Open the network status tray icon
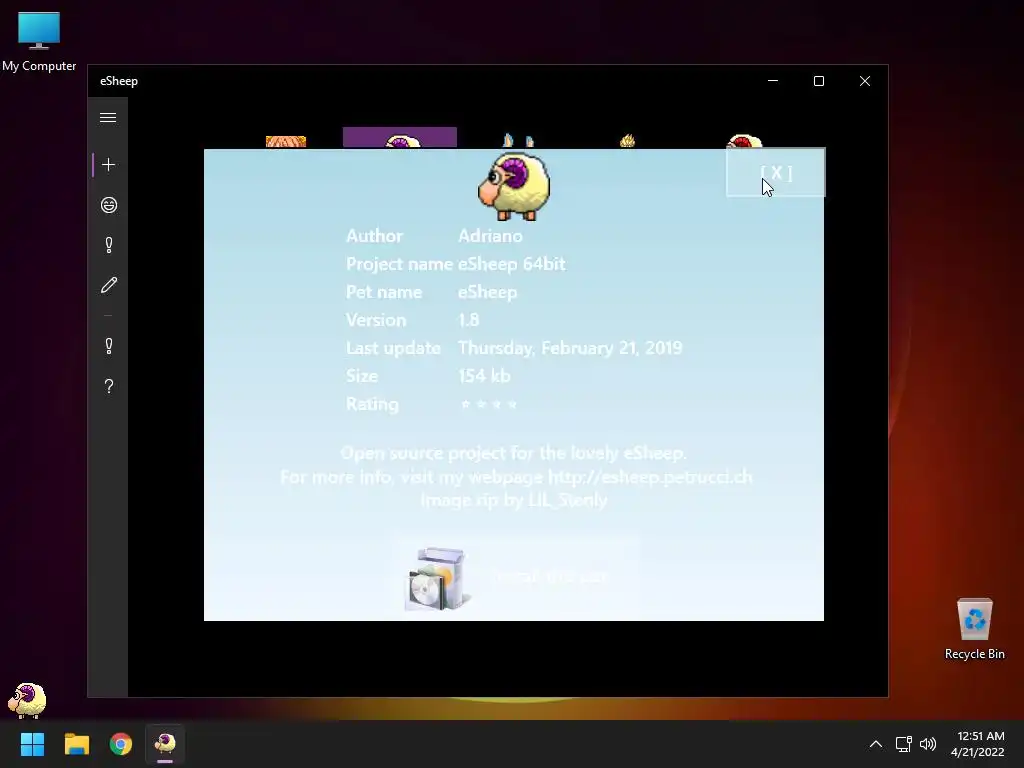 pyautogui.click(x=903, y=744)
